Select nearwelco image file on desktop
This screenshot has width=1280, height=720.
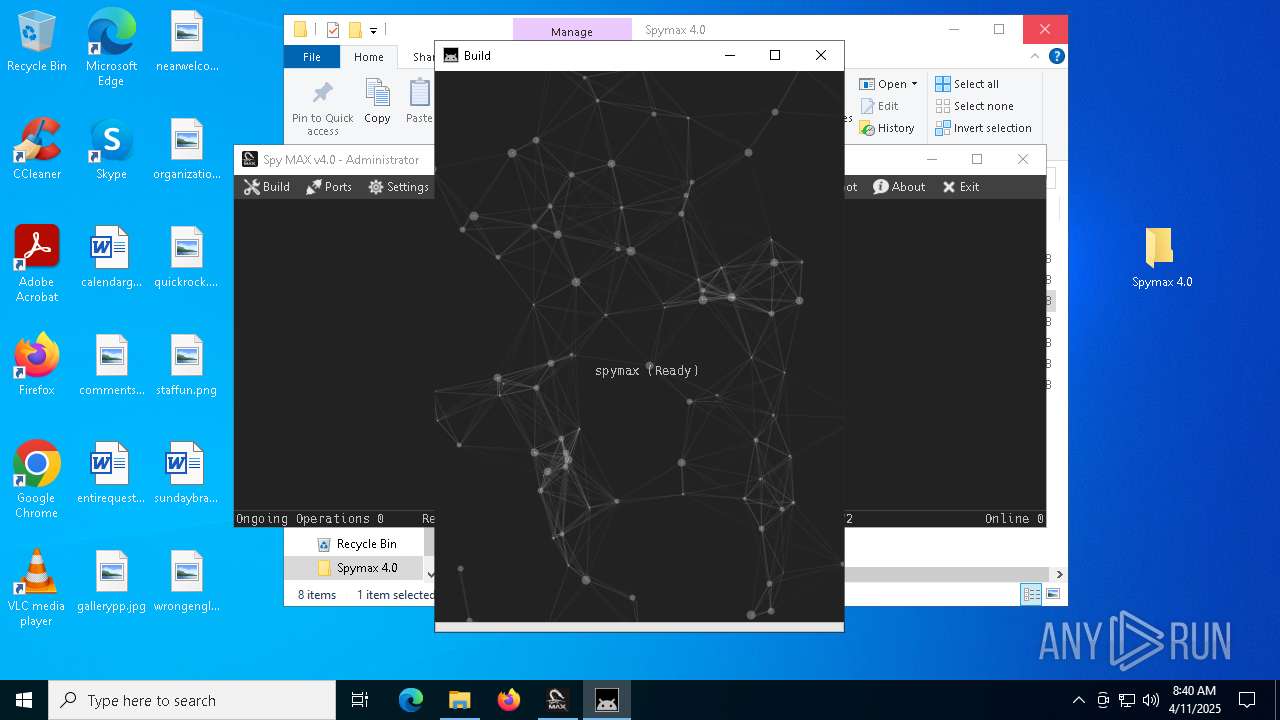click(187, 42)
